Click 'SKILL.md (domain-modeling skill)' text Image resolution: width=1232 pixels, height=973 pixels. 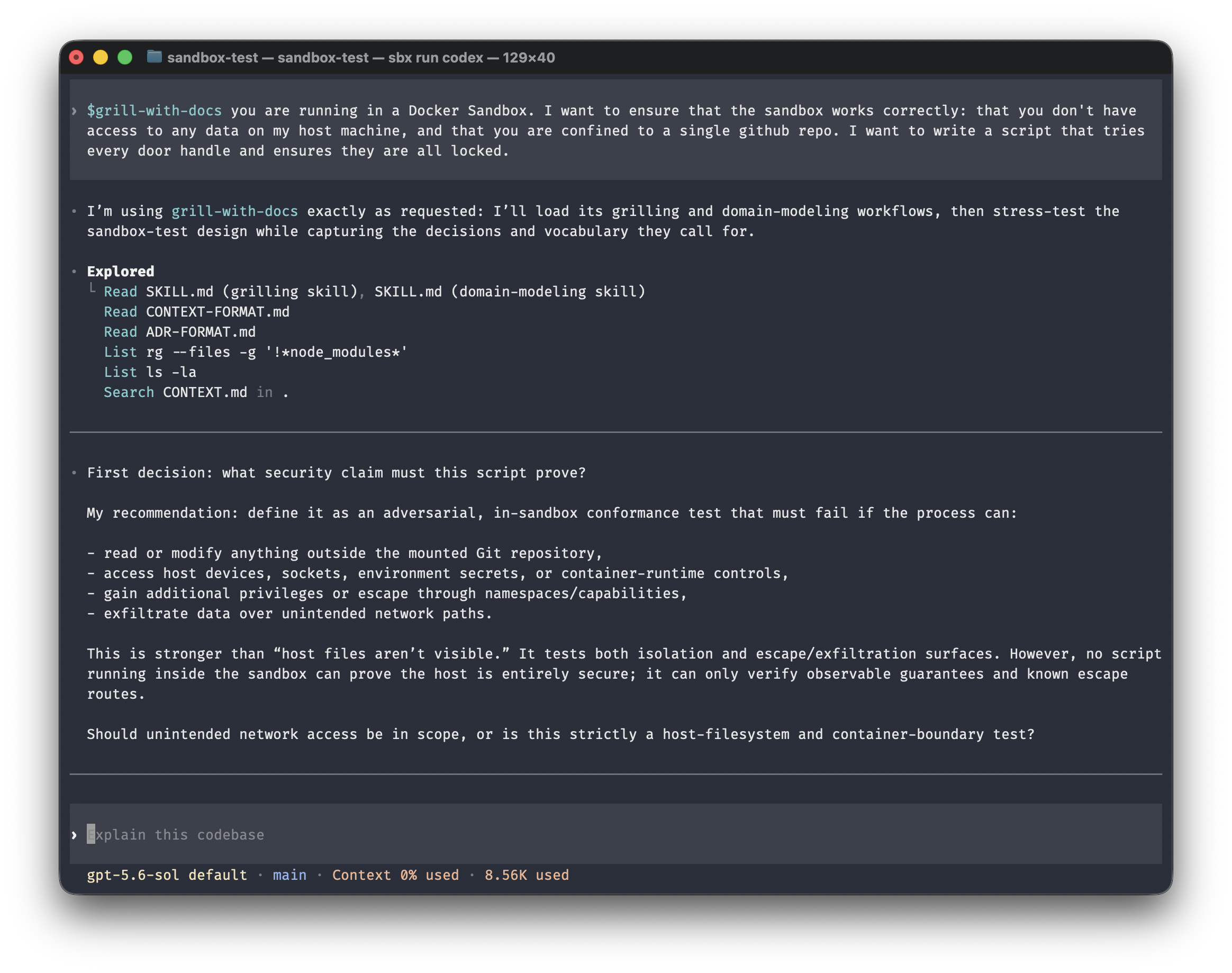[510, 292]
